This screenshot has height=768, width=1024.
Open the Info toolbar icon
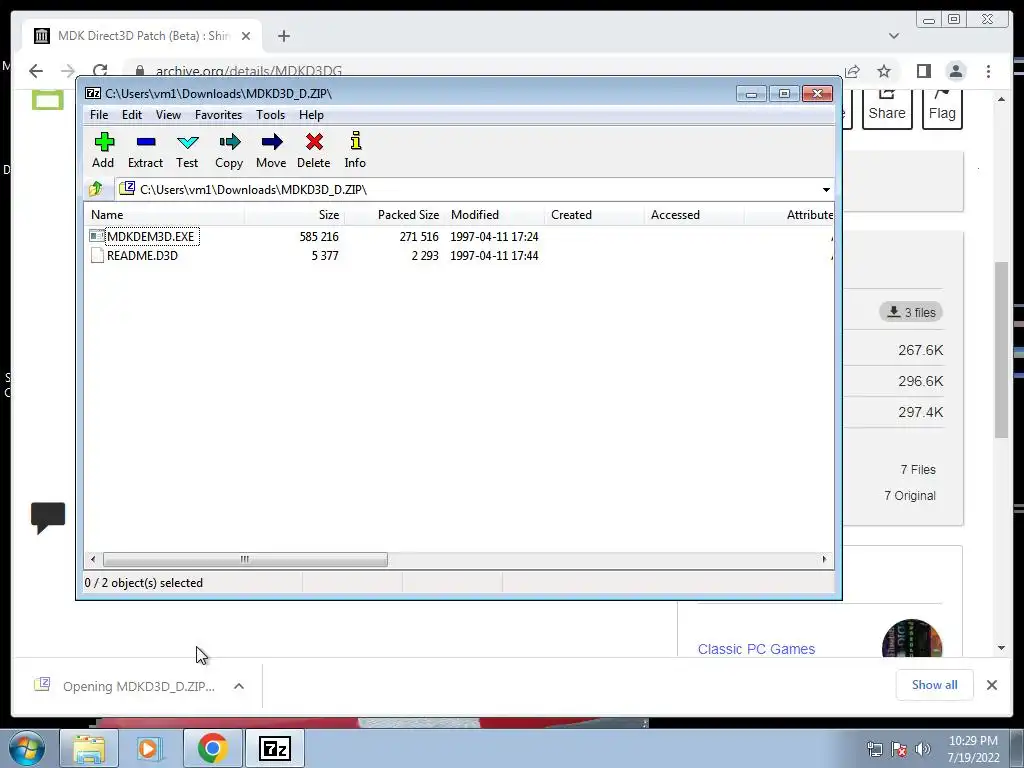point(355,150)
